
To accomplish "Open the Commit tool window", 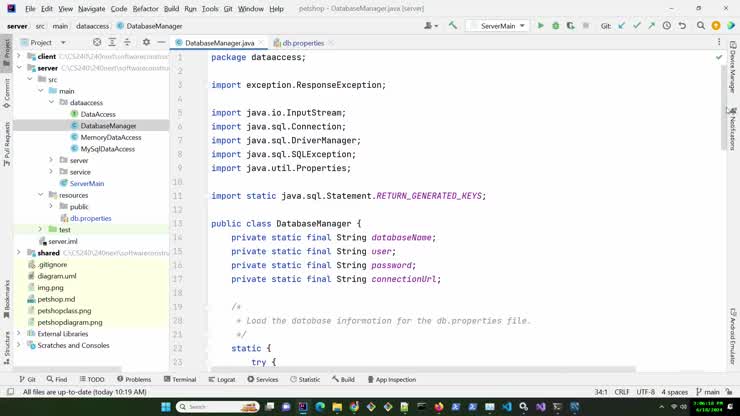I will [7, 93].
